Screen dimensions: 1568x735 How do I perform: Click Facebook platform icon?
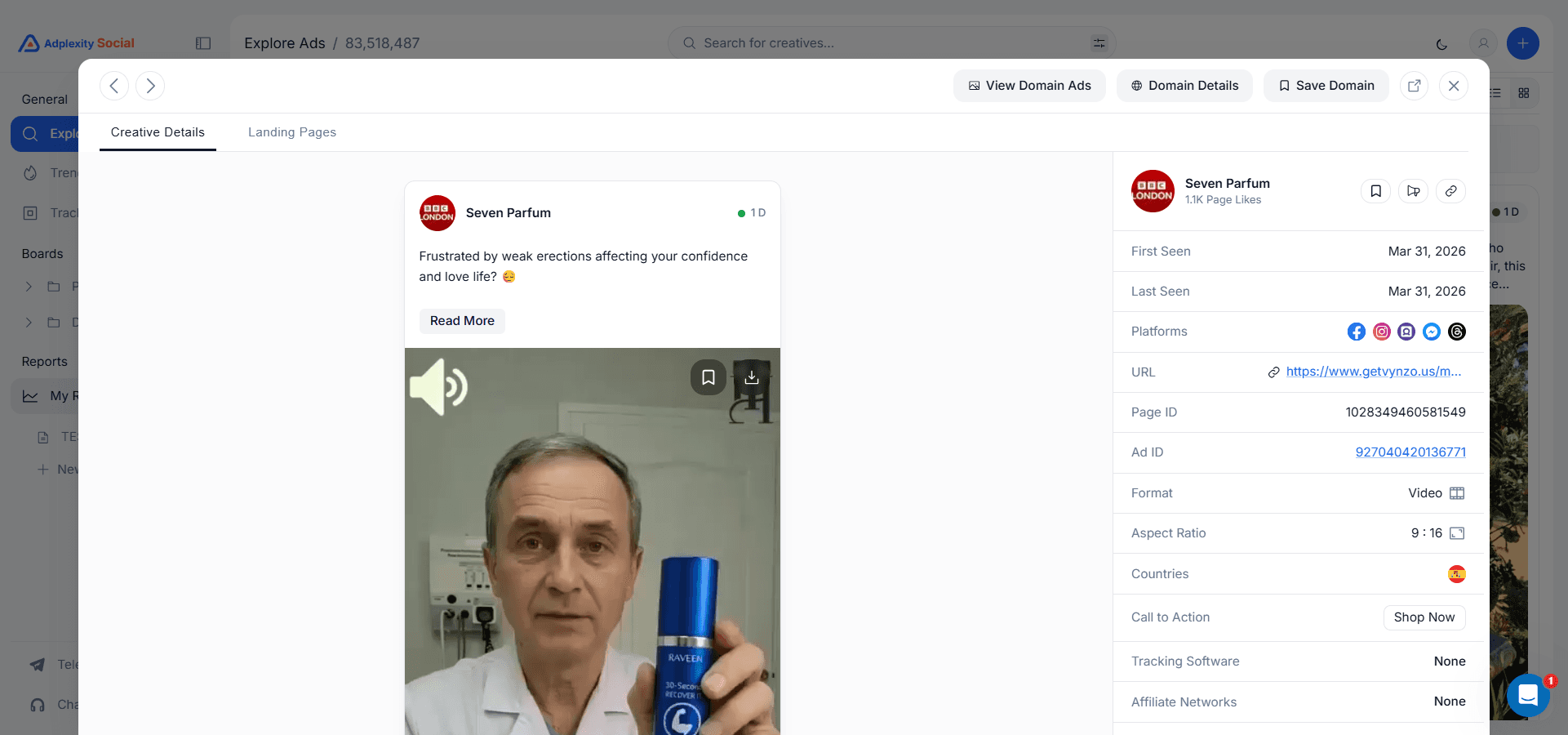[1357, 332]
